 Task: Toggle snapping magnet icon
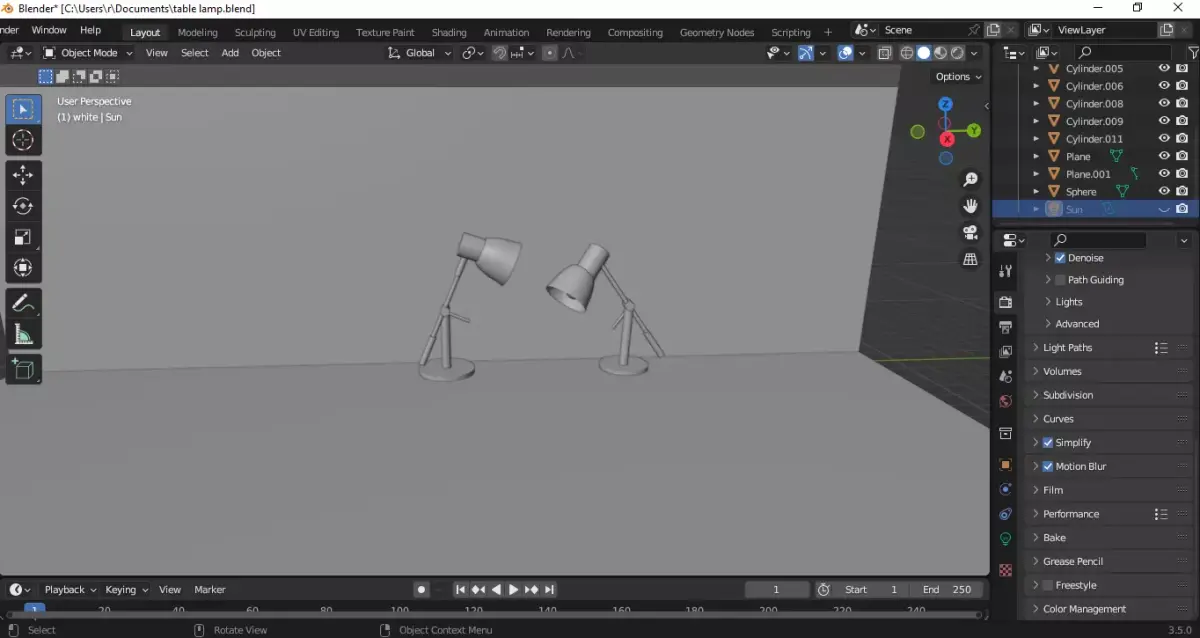pyautogui.click(x=499, y=53)
